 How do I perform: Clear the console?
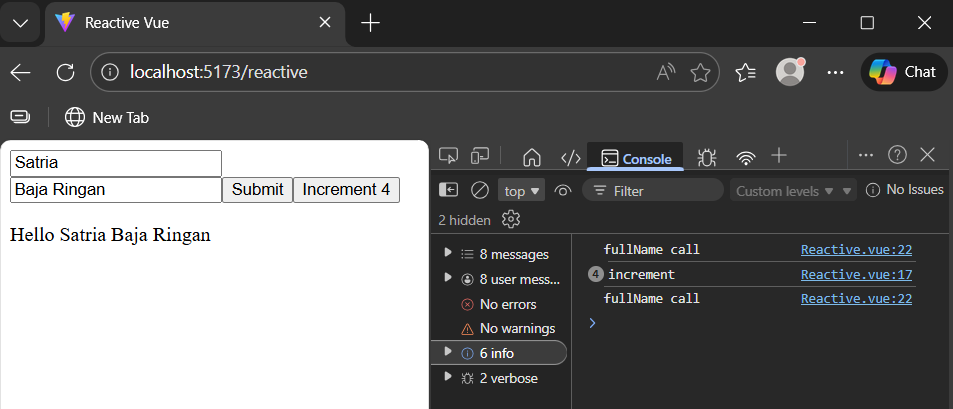click(x=480, y=190)
